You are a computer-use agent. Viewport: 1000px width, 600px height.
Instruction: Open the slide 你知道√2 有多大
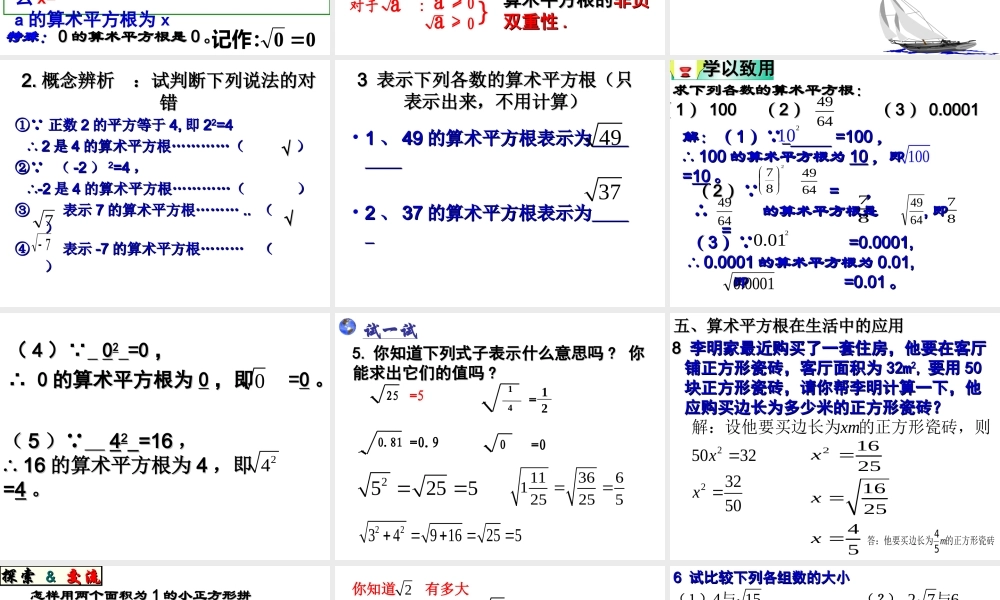499,583
